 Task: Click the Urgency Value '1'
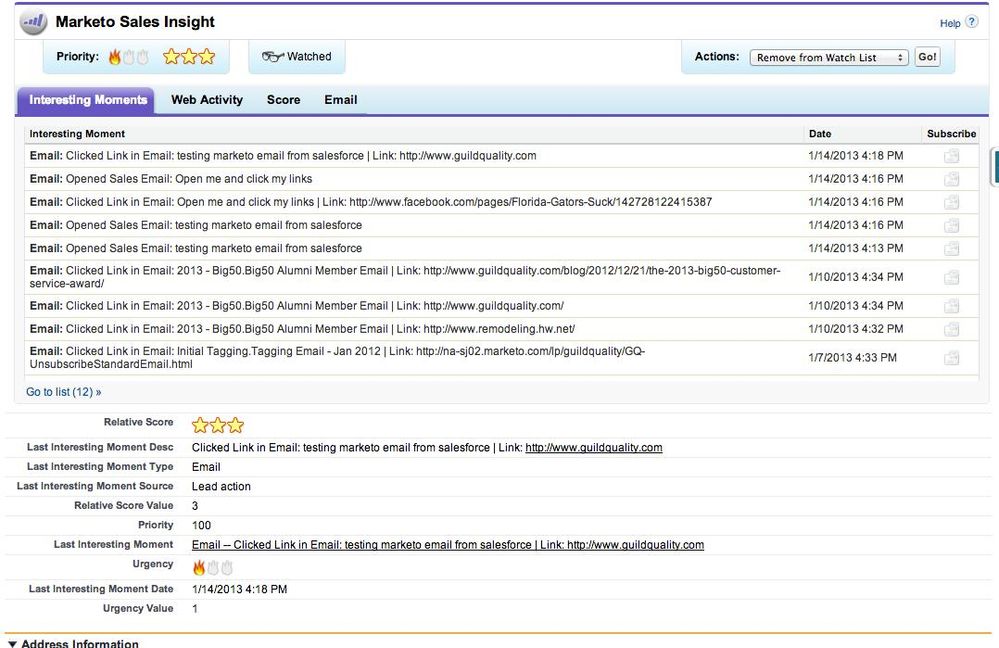click(x=195, y=608)
